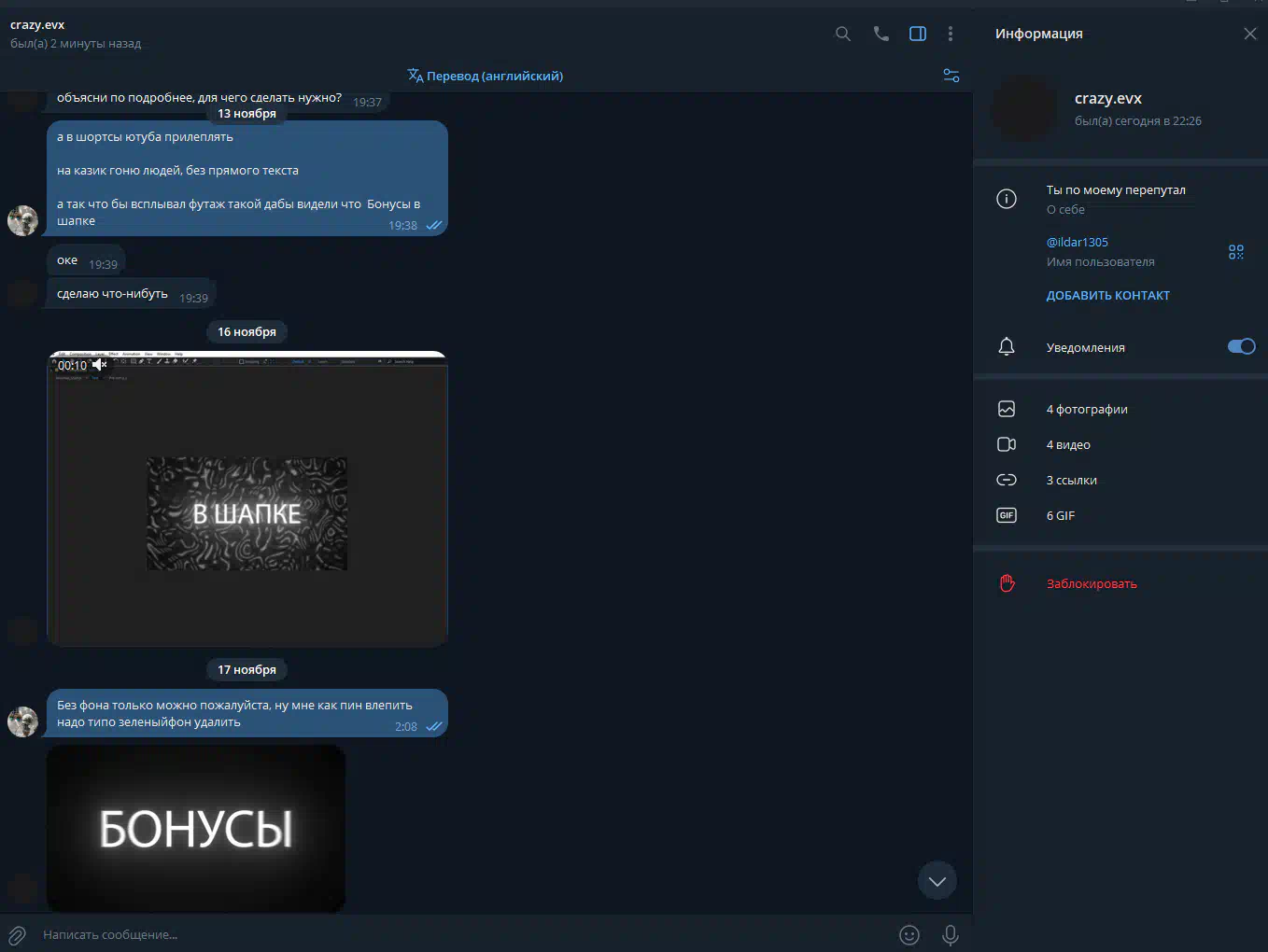Click 'был(а) сегодня в 22:26' status text
1268x952 pixels.
click(x=1138, y=120)
